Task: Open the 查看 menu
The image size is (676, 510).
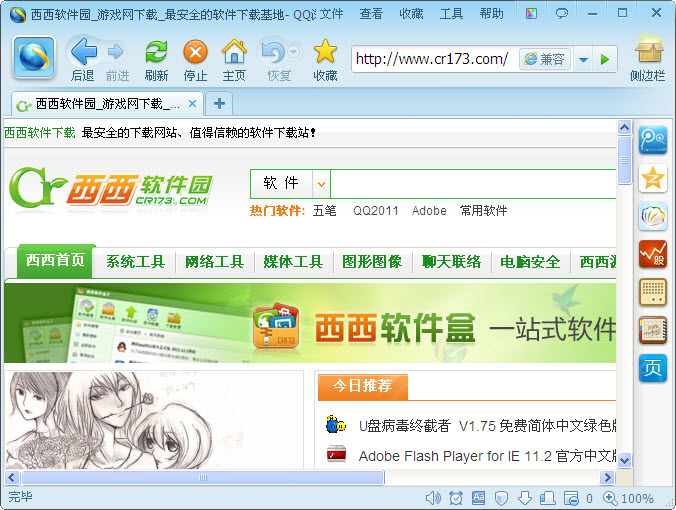Action: [371, 14]
